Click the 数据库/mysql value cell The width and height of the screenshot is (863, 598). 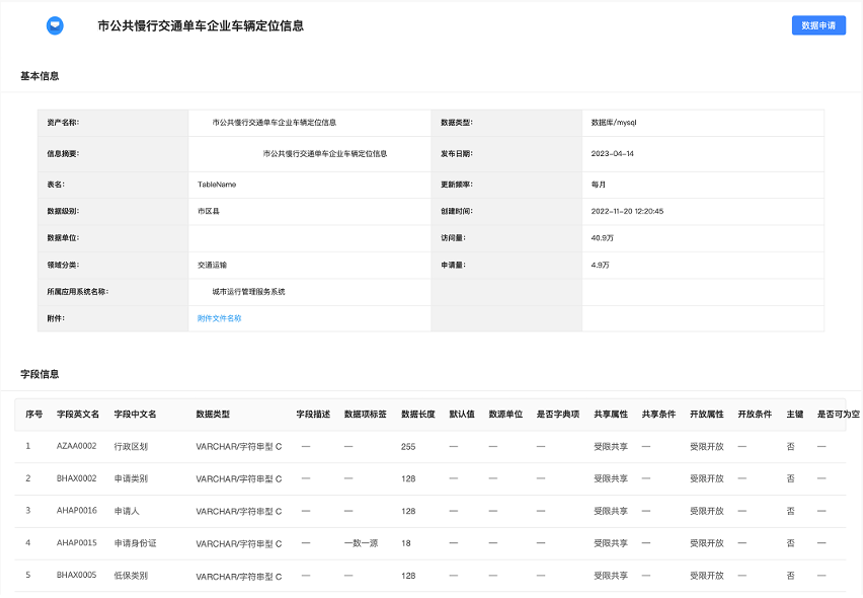[703, 123]
